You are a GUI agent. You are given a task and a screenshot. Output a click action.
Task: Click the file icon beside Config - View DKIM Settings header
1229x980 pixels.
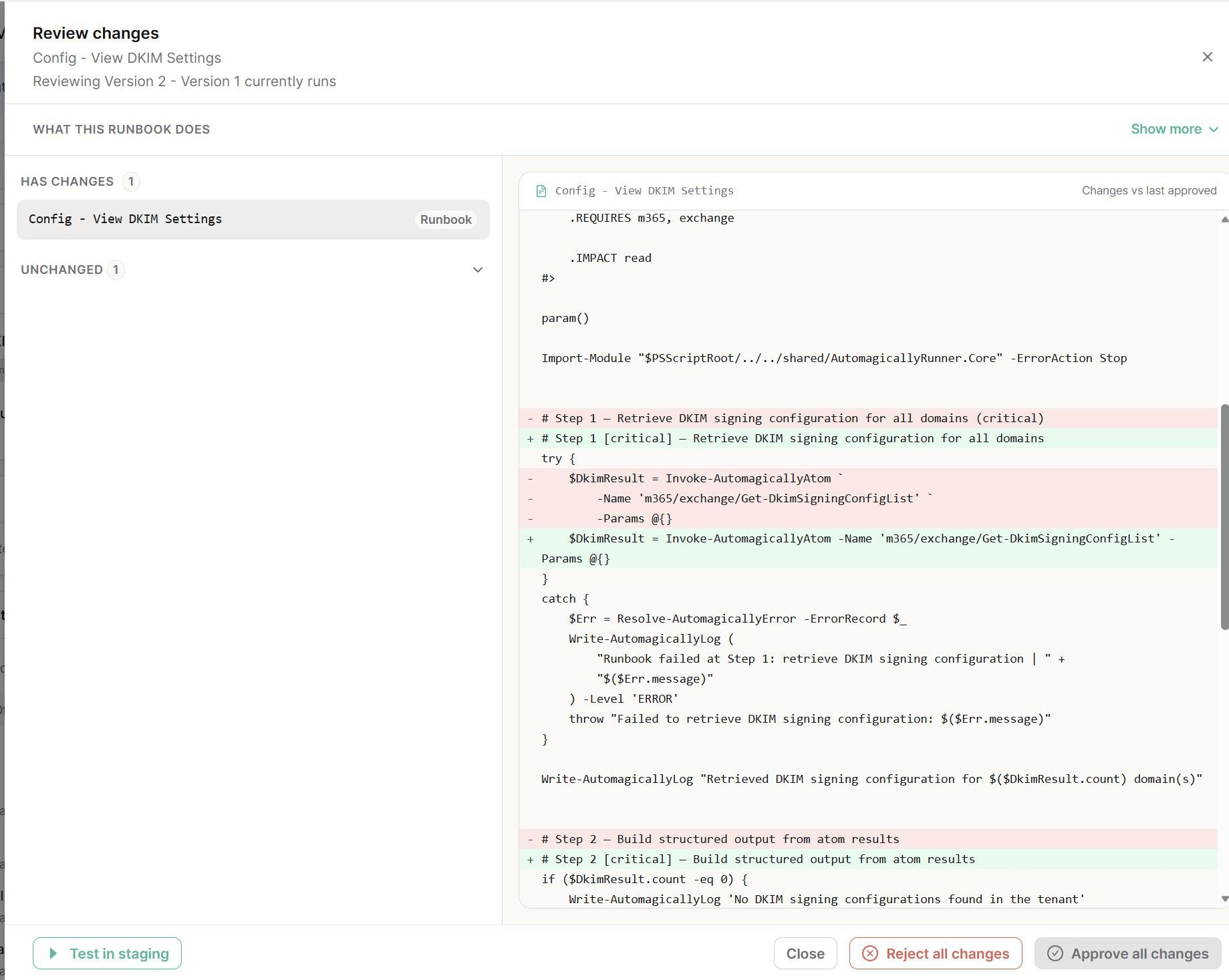point(541,191)
